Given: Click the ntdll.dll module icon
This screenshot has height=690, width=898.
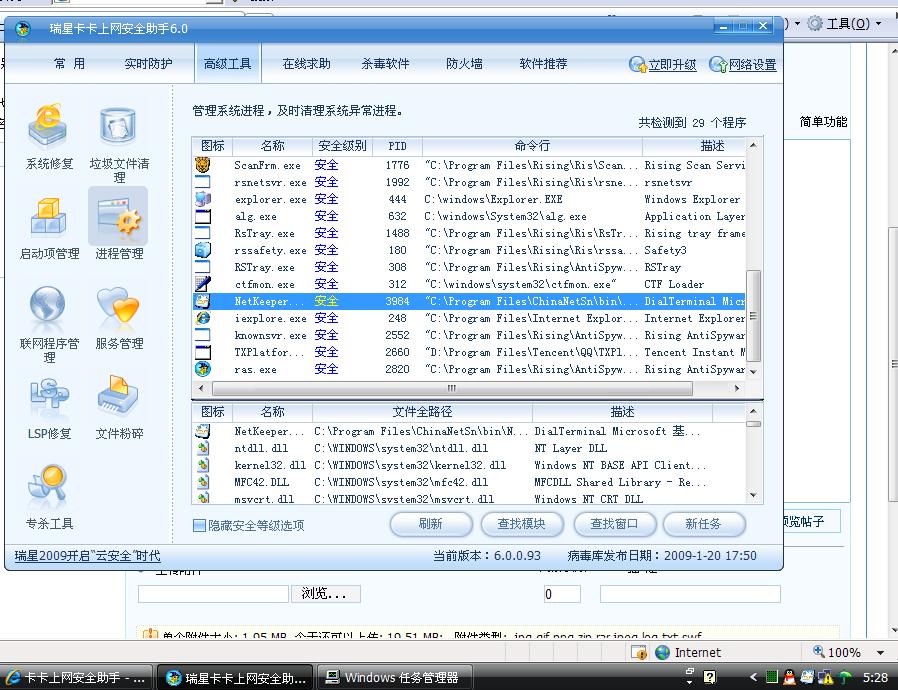Looking at the screenshot, I should click(203, 448).
